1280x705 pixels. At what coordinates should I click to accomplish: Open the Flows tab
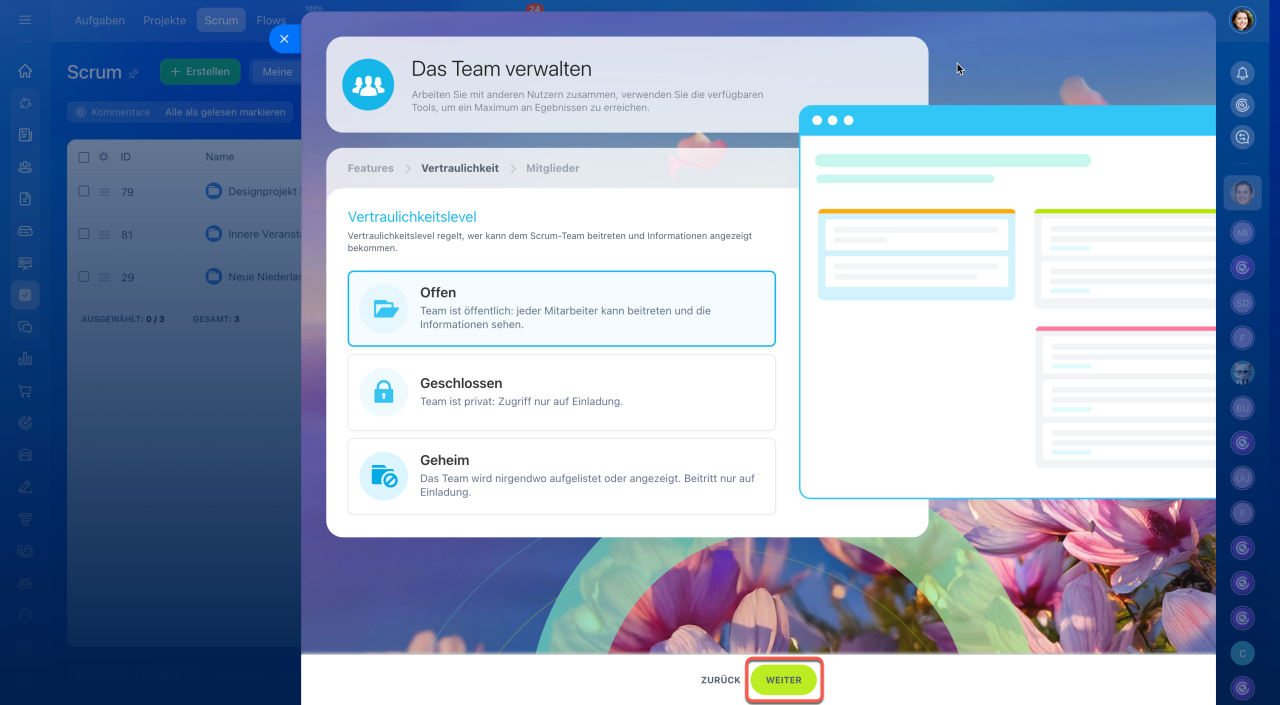pyautogui.click(x=271, y=20)
